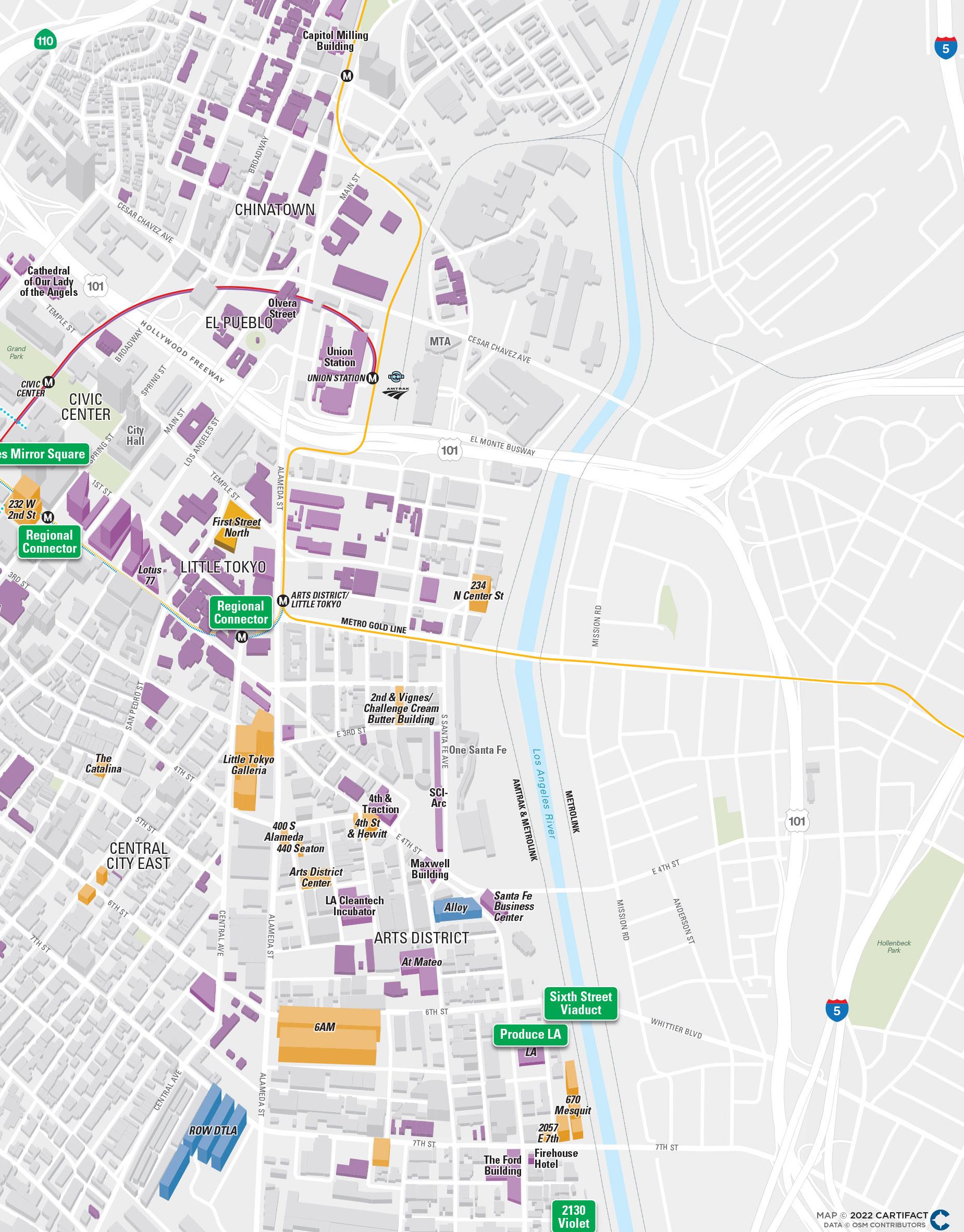Click the 4th & Traction label
The image size is (964, 1232).
[x=380, y=804]
